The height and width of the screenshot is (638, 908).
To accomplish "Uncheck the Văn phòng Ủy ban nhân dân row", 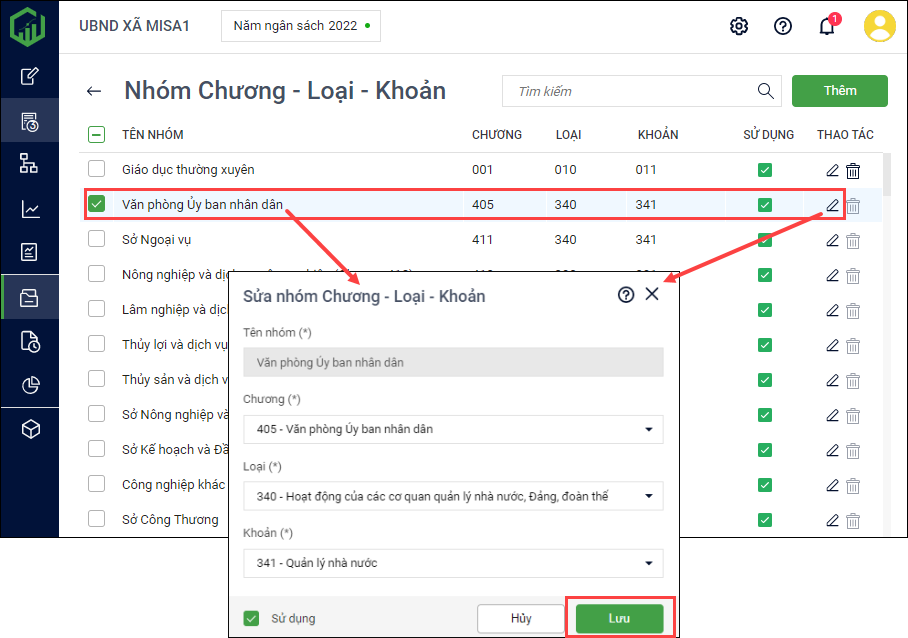I will (x=97, y=205).
